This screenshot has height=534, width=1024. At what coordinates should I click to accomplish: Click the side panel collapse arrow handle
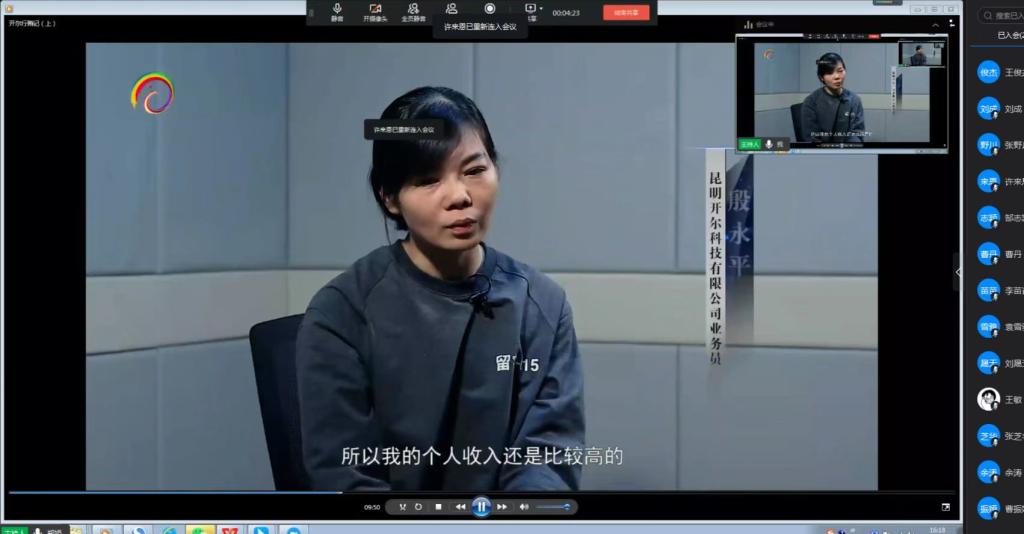click(x=957, y=272)
